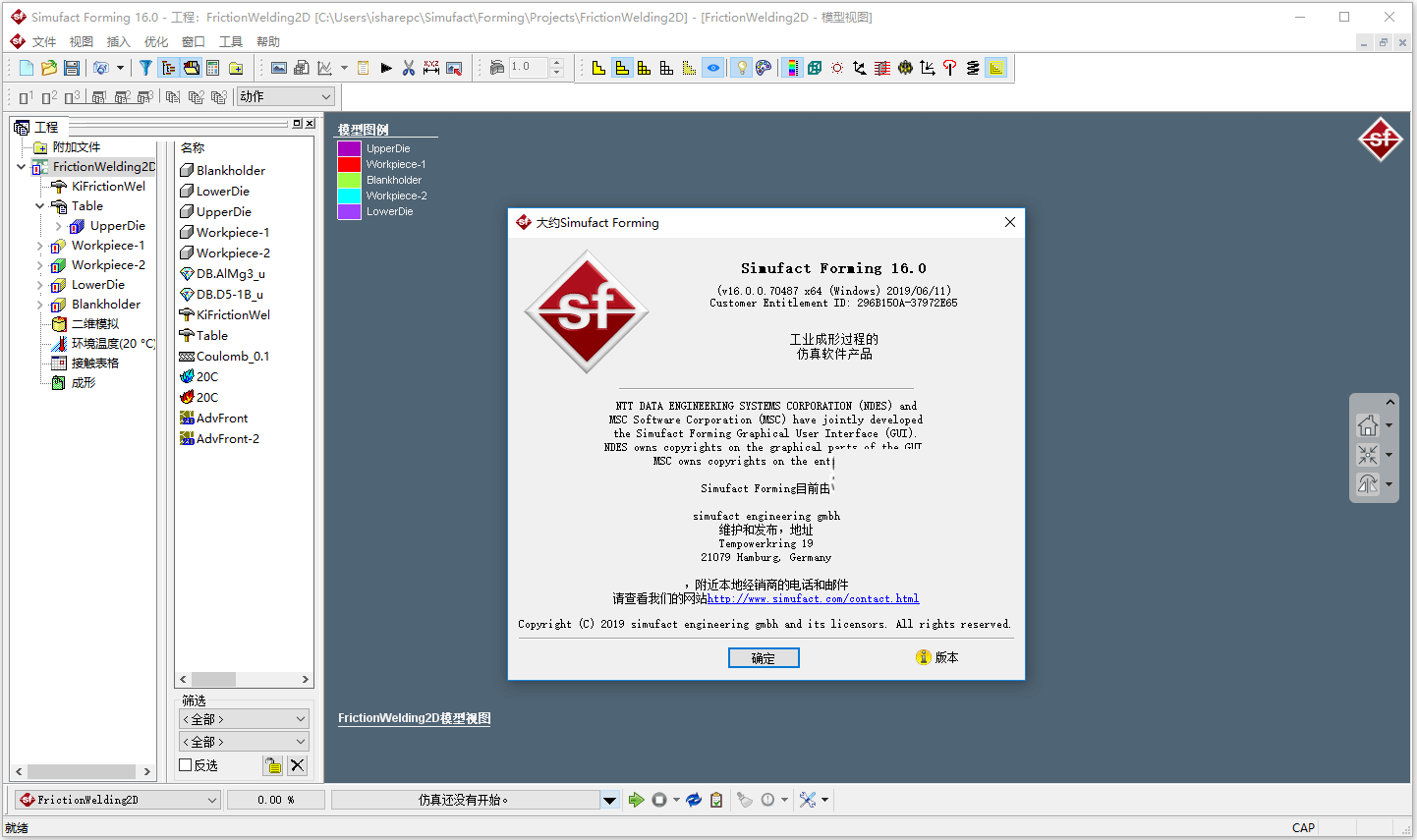Click the horizontal scrollbar under the object list
The height and width of the screenshot is (840, 1417).
pyautogui.click(x=244, y=679)
